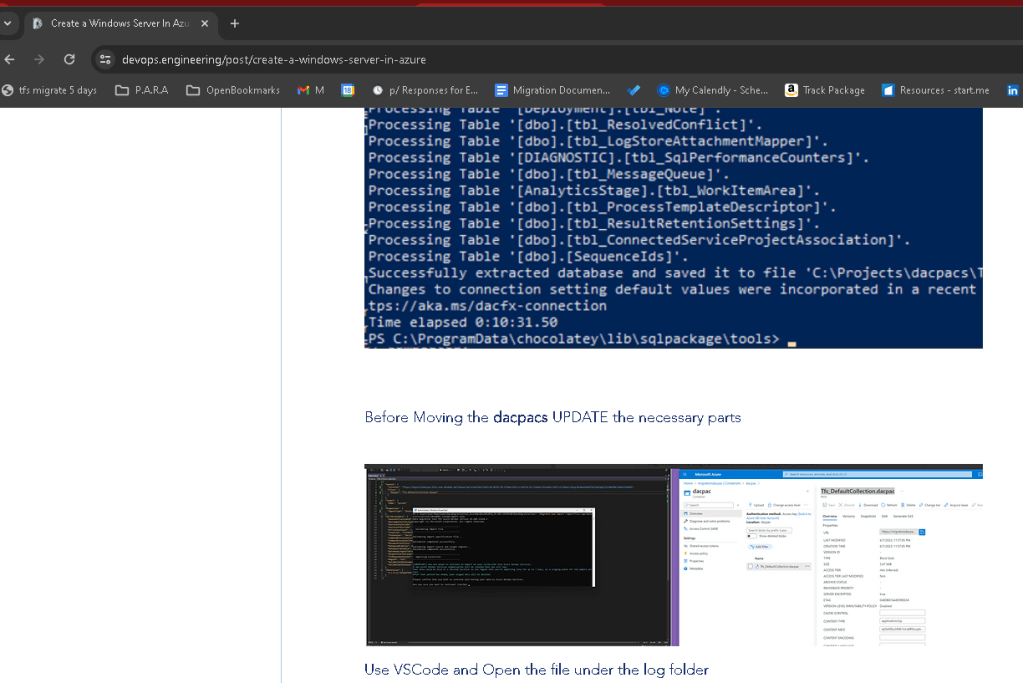Viewport: 1023px width, 683px height.
Task: Click '[dbo].[tbl_LogStoreAttachmentMapper]' processing line
Action: point(598,142)
